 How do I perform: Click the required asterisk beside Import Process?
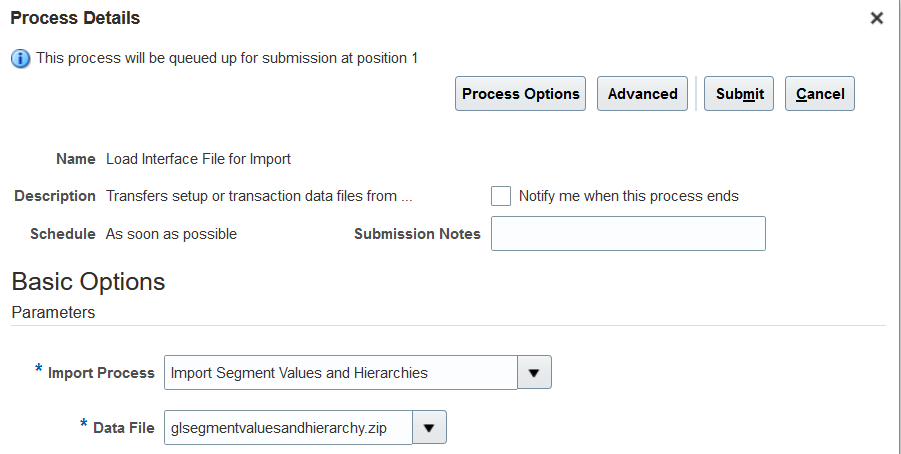(x=38, y=368)
